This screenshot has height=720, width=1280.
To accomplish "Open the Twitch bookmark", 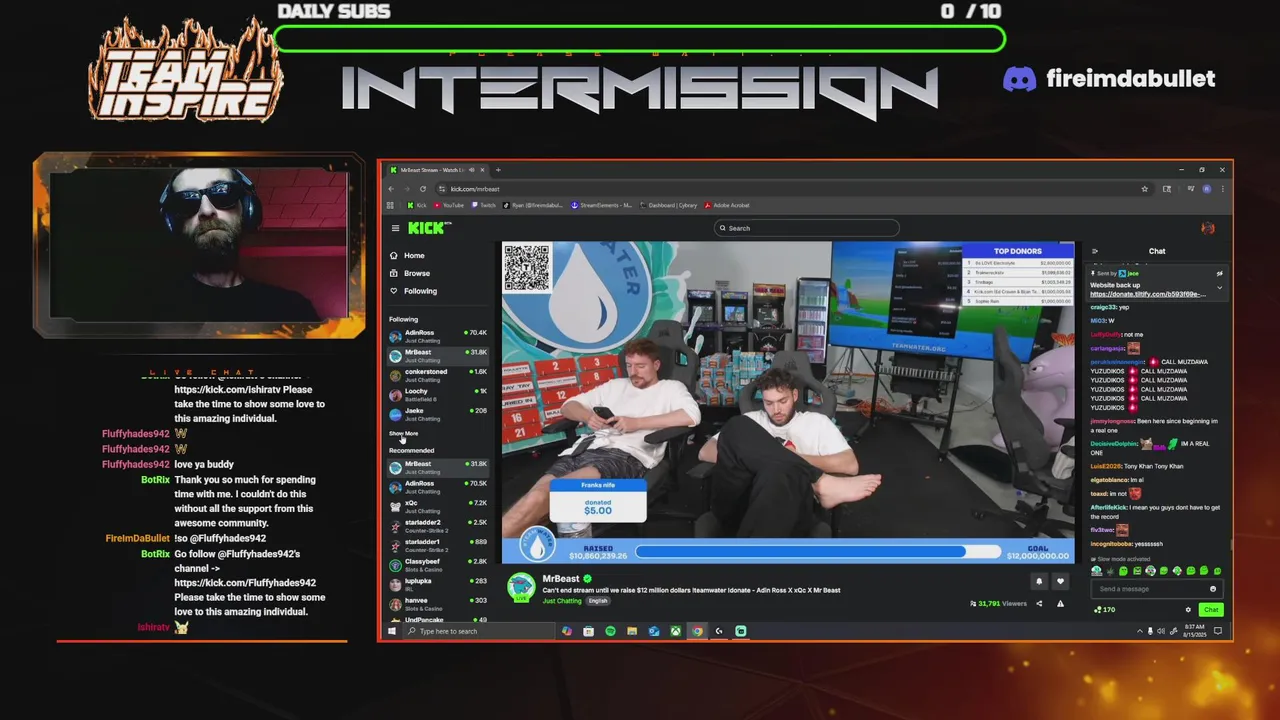I will pyautogui.click(x=483, y=205).
